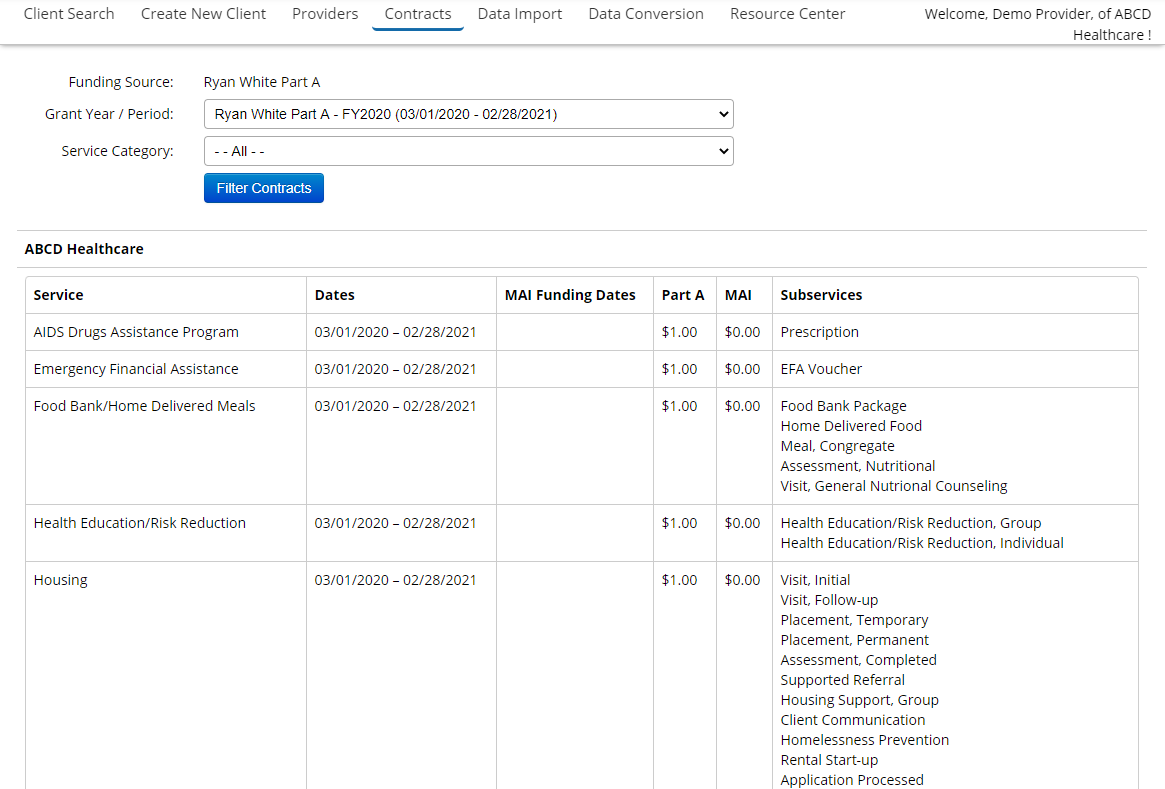Click the Assessment, Completed subservice
The image size is (1165, 789).
(858, 660)
